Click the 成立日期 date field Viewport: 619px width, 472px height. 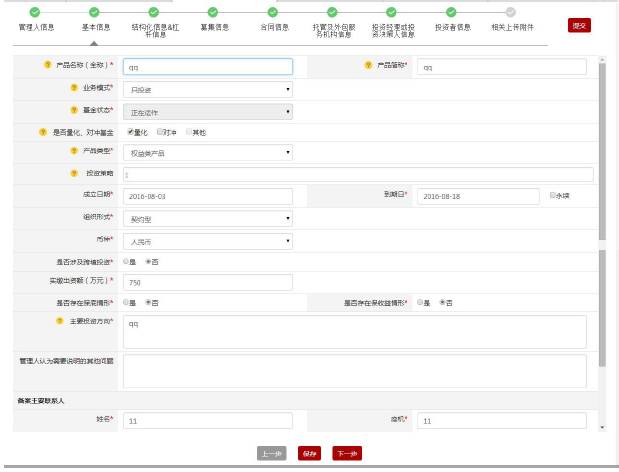pyautogui.click(x=208, y=196)
